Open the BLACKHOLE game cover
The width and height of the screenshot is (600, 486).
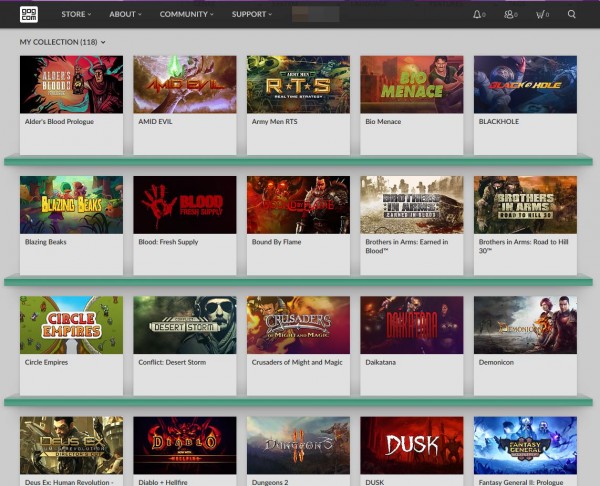coord(525,85)
